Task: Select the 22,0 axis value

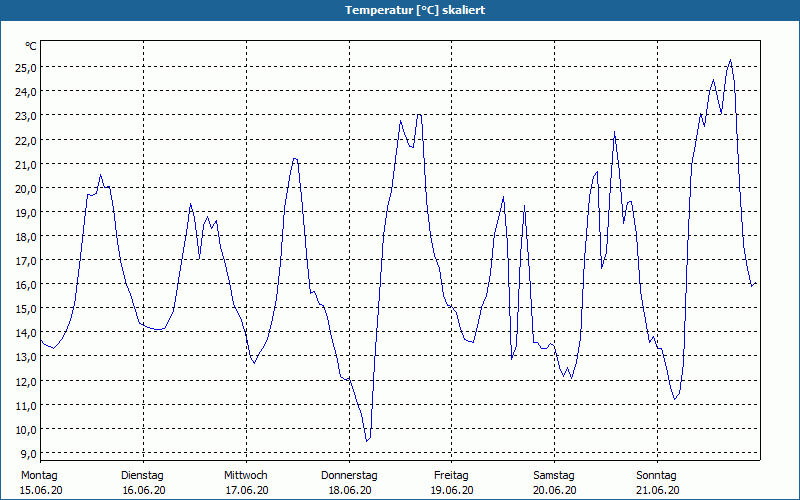Action: click(26, 140)
